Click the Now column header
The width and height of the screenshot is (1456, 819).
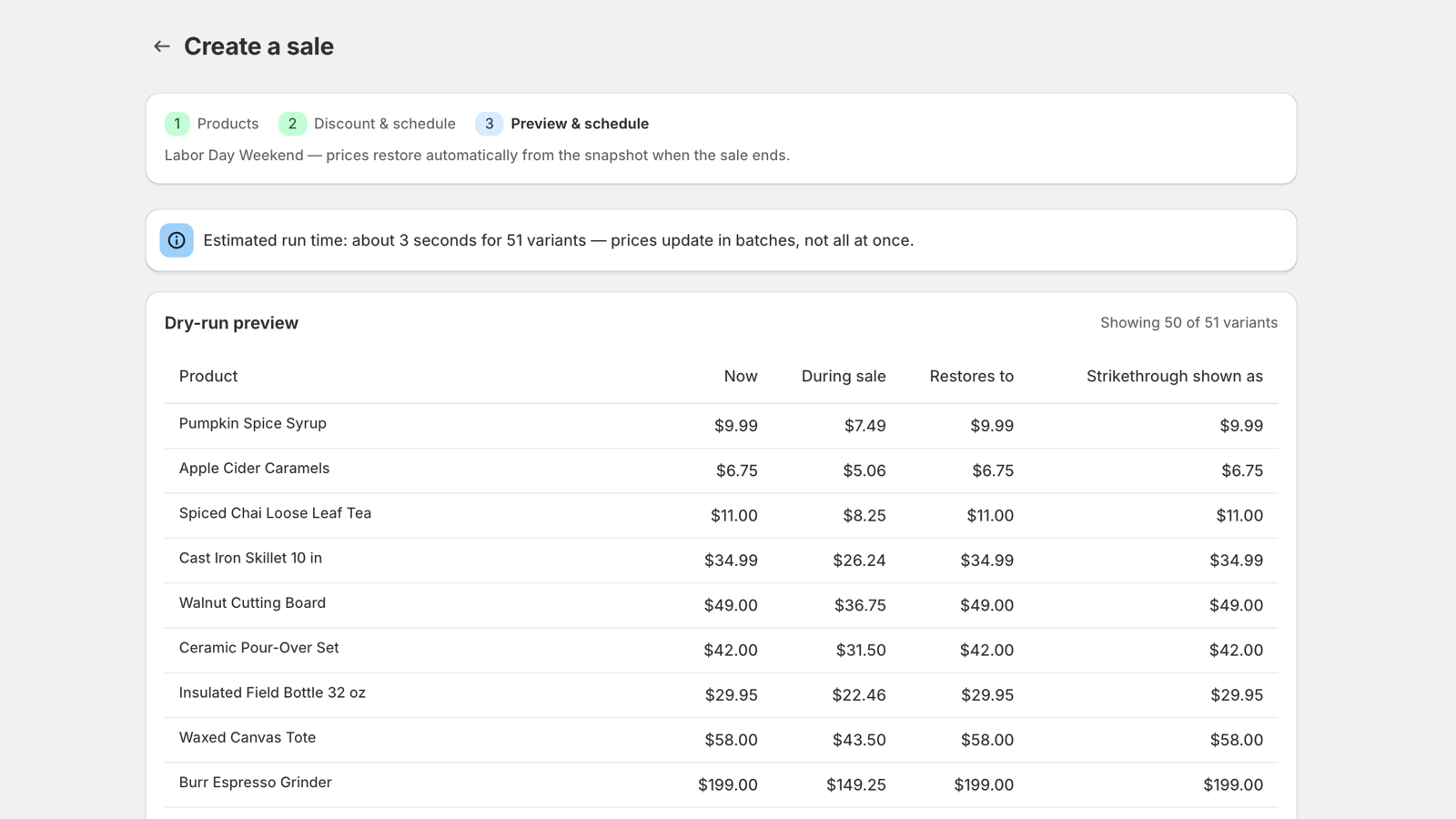tap(741, 377)
